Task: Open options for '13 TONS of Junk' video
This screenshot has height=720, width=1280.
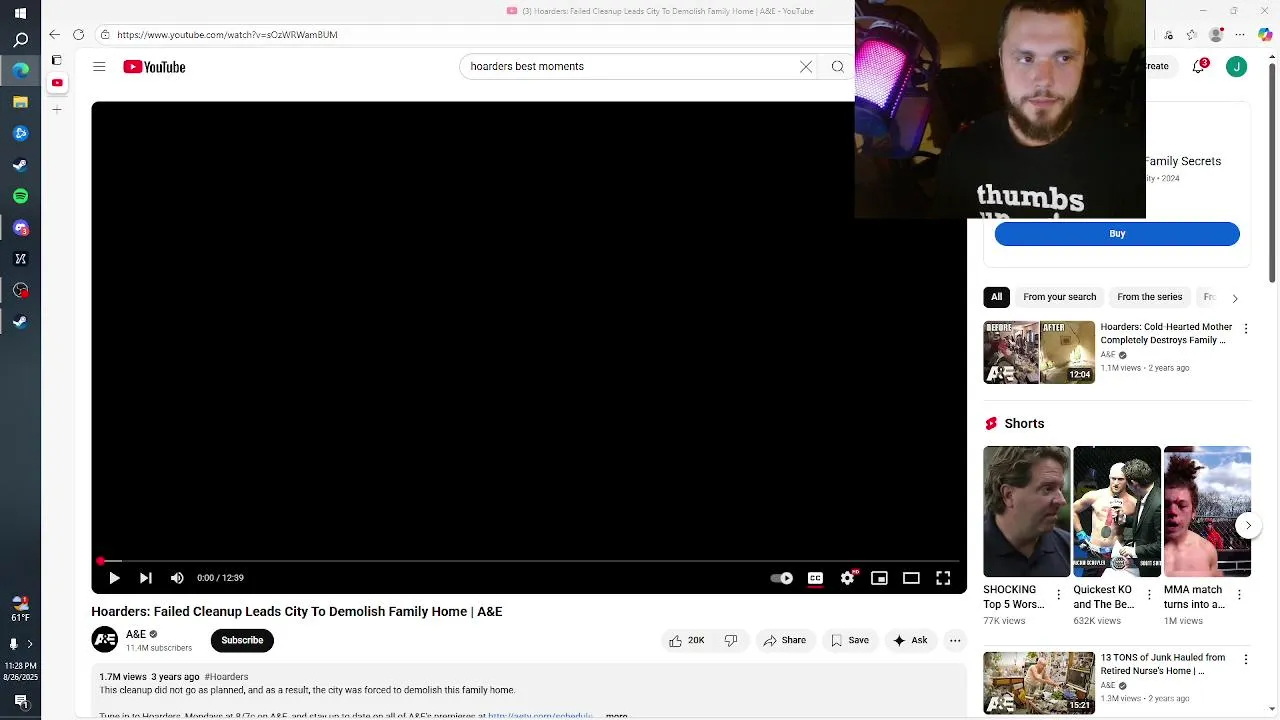Action: (1245, 660)
